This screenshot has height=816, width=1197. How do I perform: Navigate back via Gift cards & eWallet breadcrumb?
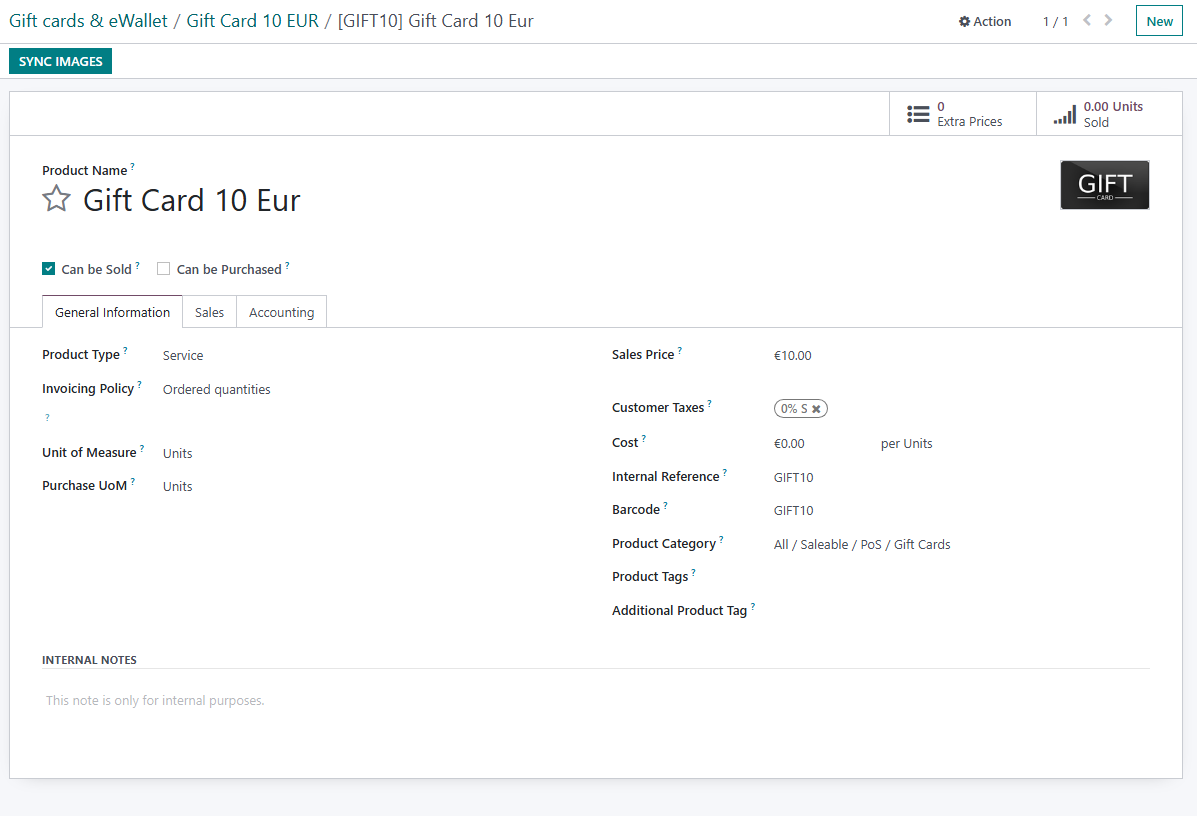coord(87,20)
